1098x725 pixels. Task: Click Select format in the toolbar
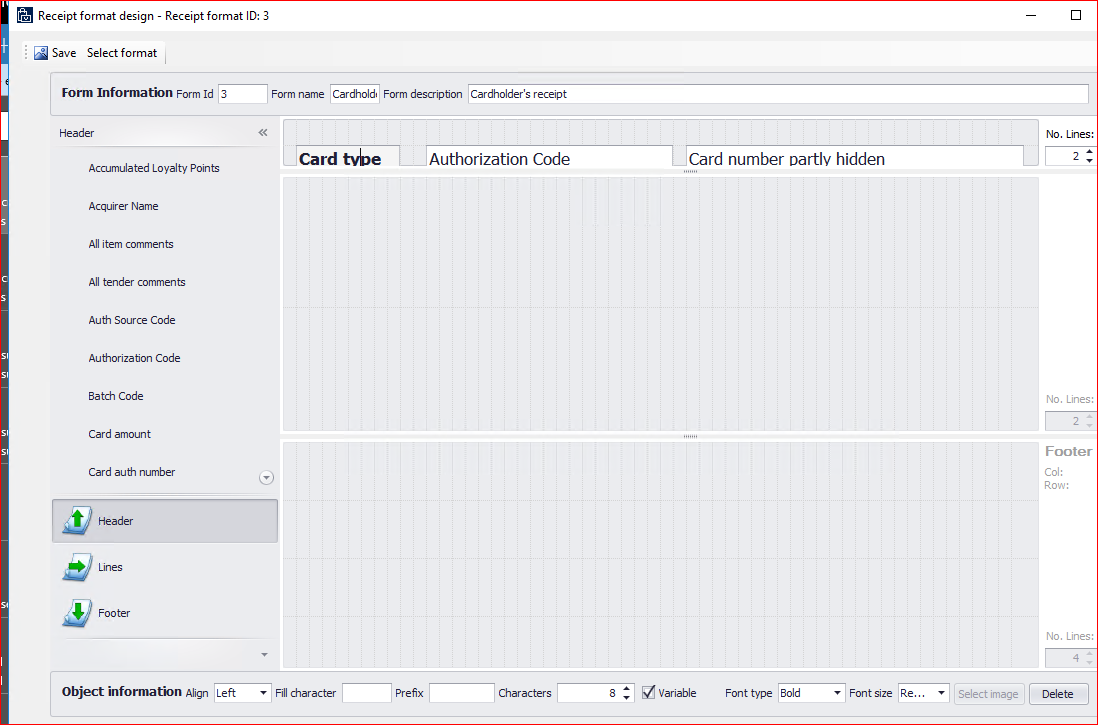click(x=121, y=53)
